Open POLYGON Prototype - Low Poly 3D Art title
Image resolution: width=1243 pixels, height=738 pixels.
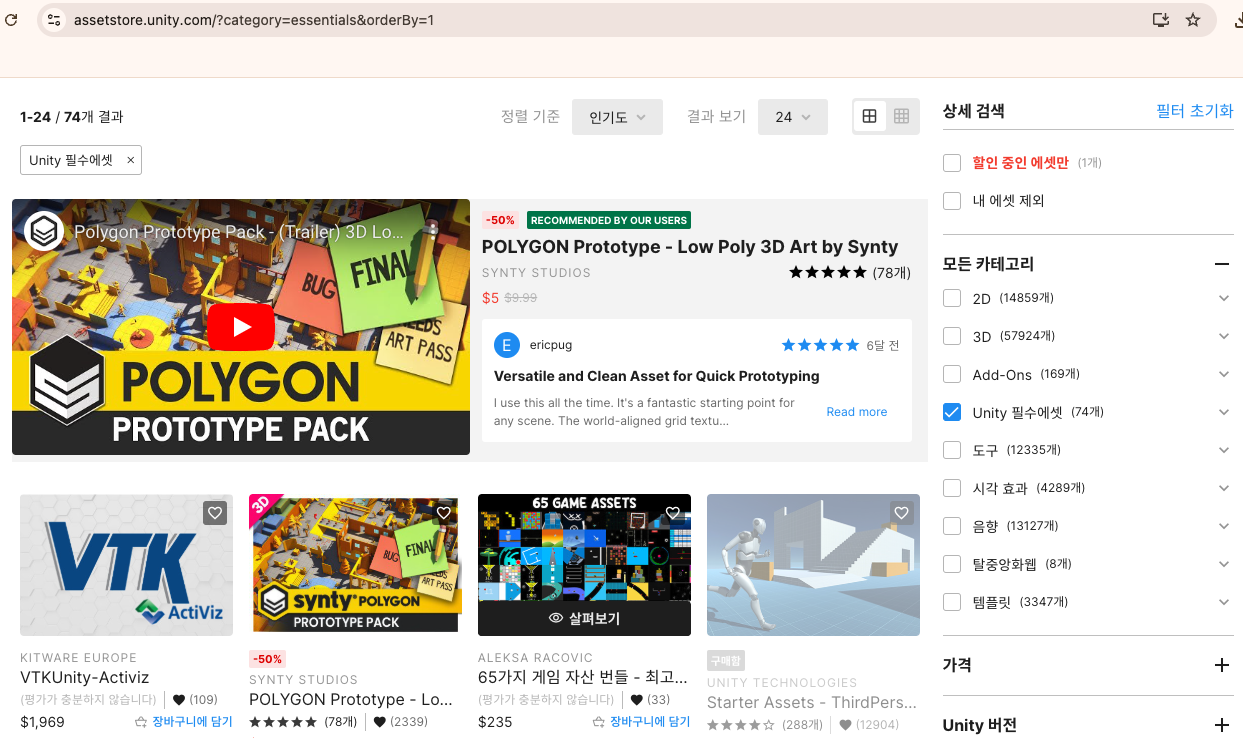(x=690, y=247)
